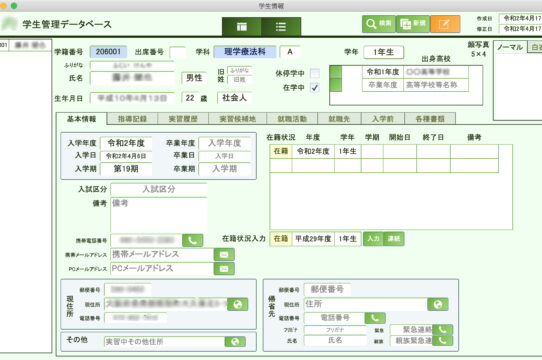
Task: Click the 学籍番号 field showing 206001
Action: click(x=108, y=52)
